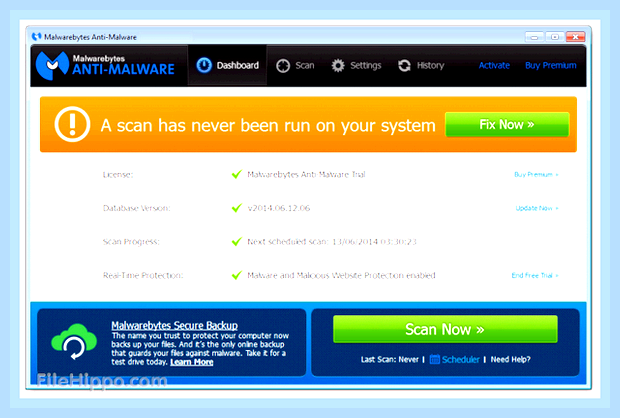Start a scan with Scan Now
The image size is (620, 418).
click(445, 329)
